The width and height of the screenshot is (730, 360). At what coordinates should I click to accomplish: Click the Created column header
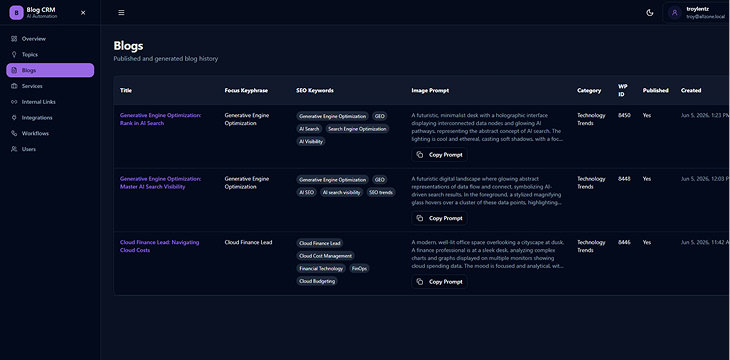691,90
